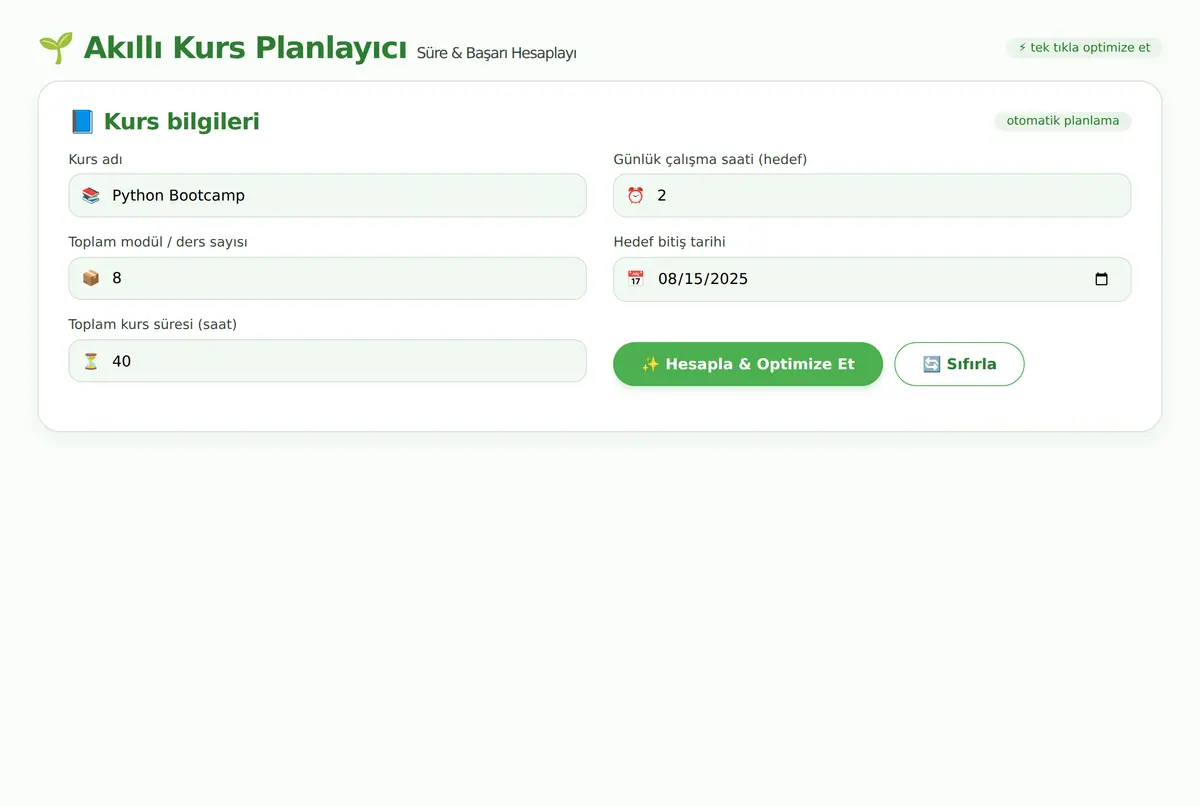Click the seedling logo icon in header

tap(56, 48)
